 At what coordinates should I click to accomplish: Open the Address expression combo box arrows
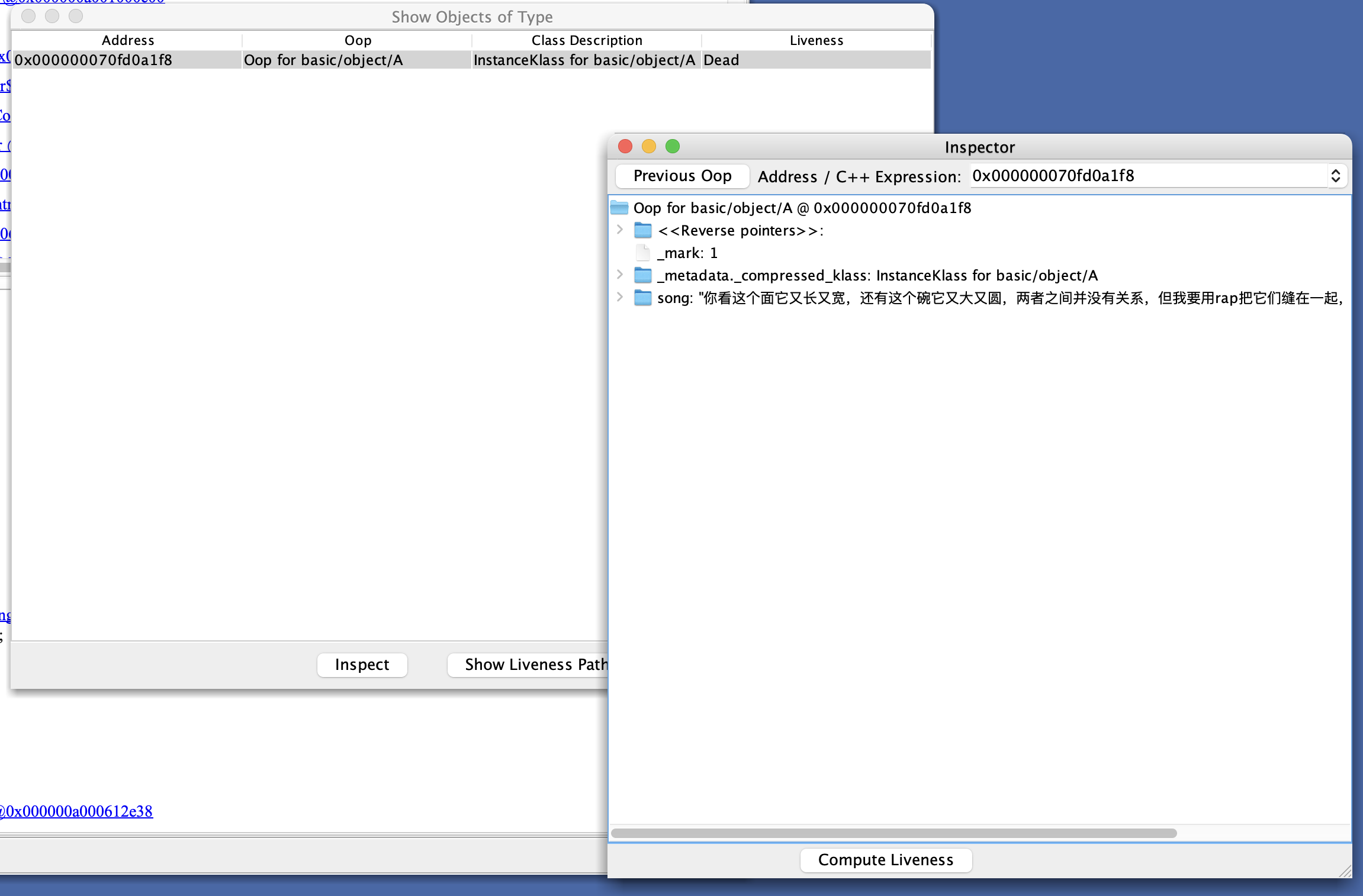point(1336,176)
